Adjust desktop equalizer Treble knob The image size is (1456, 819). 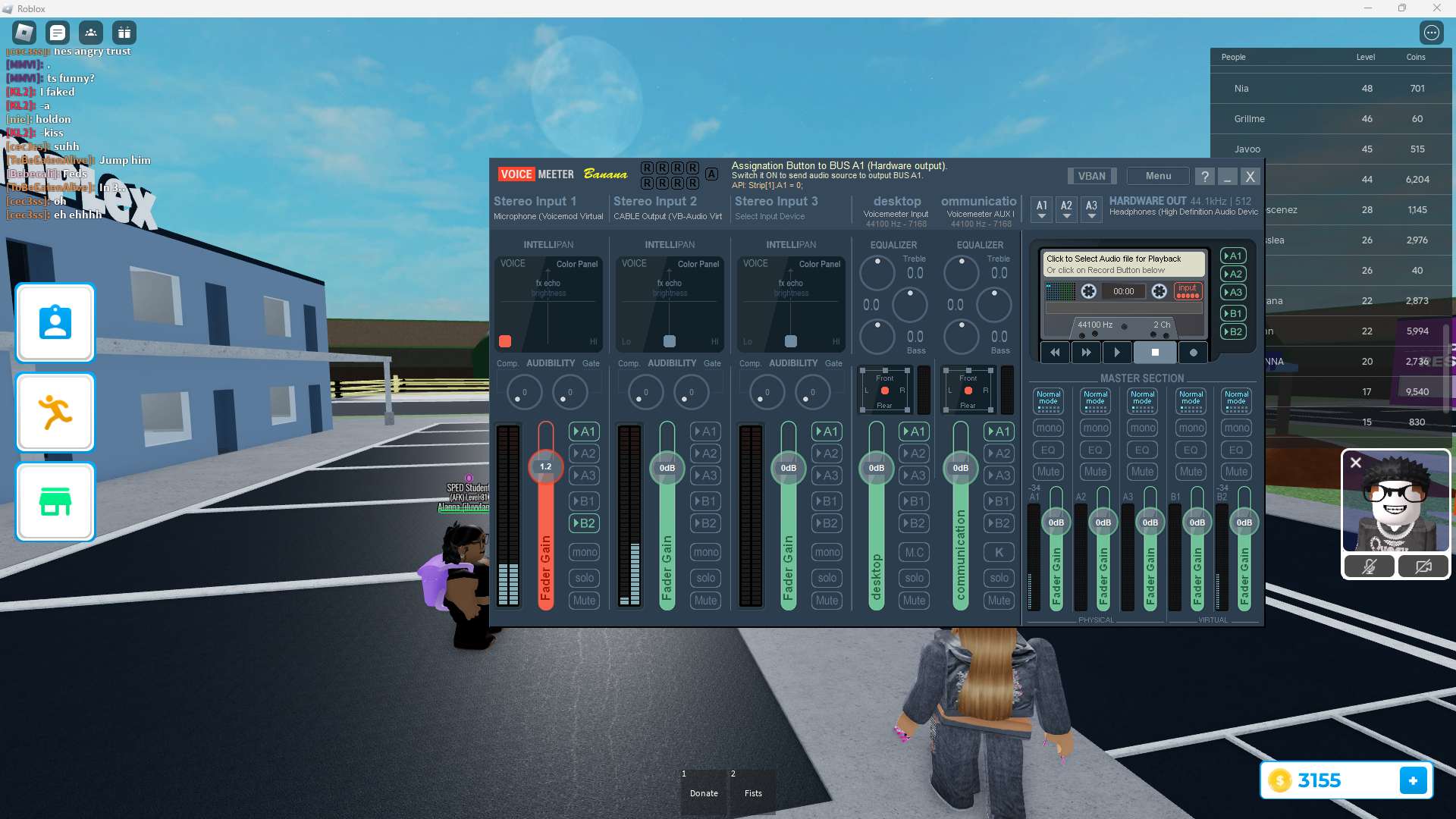(x=877, y=274)
